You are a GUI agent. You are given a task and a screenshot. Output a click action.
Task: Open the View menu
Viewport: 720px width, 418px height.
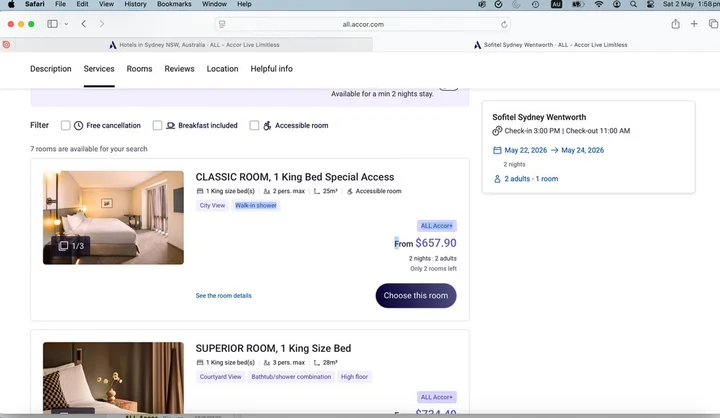pos(106,4)
